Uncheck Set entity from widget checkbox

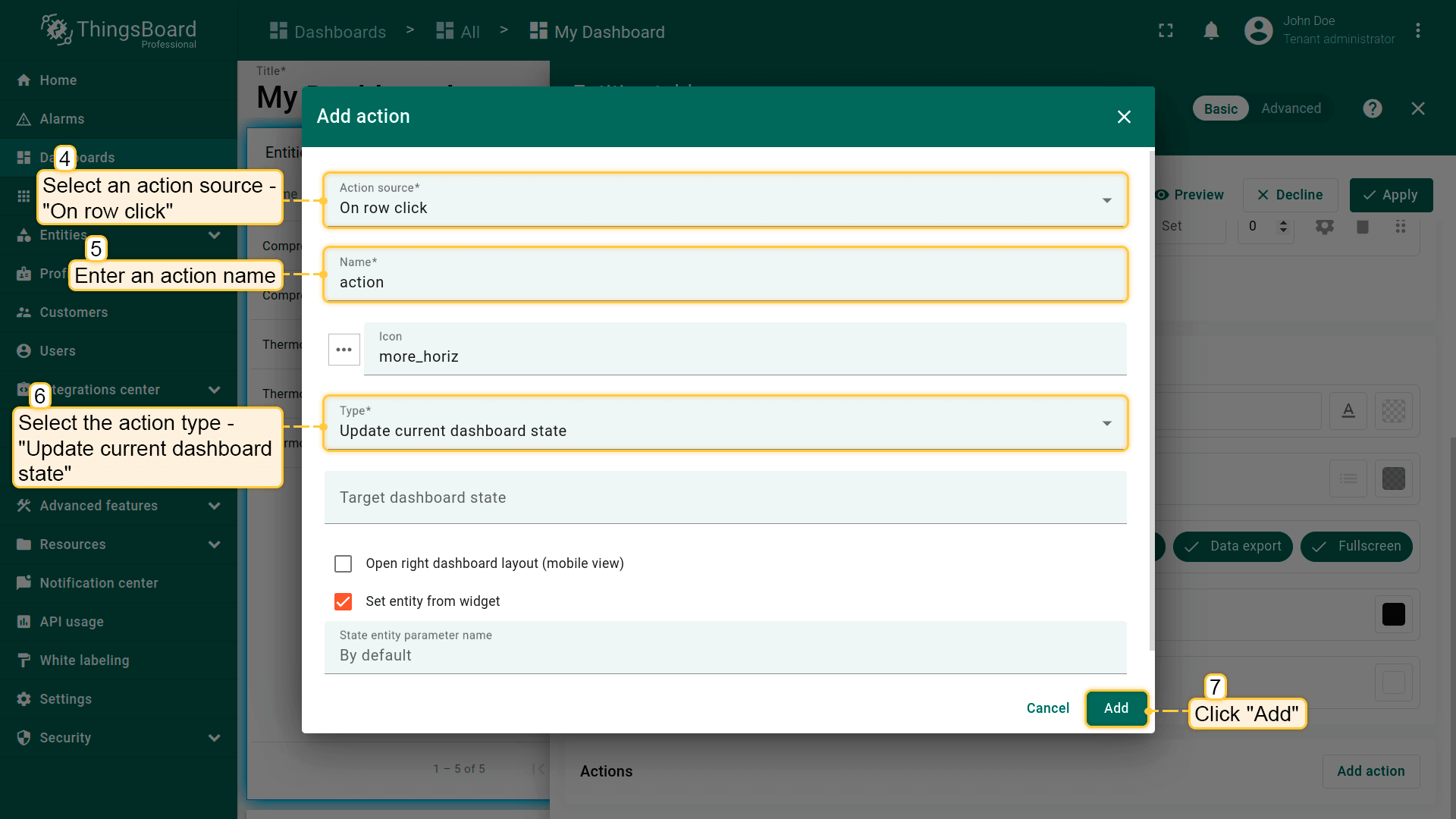(344, 601)
